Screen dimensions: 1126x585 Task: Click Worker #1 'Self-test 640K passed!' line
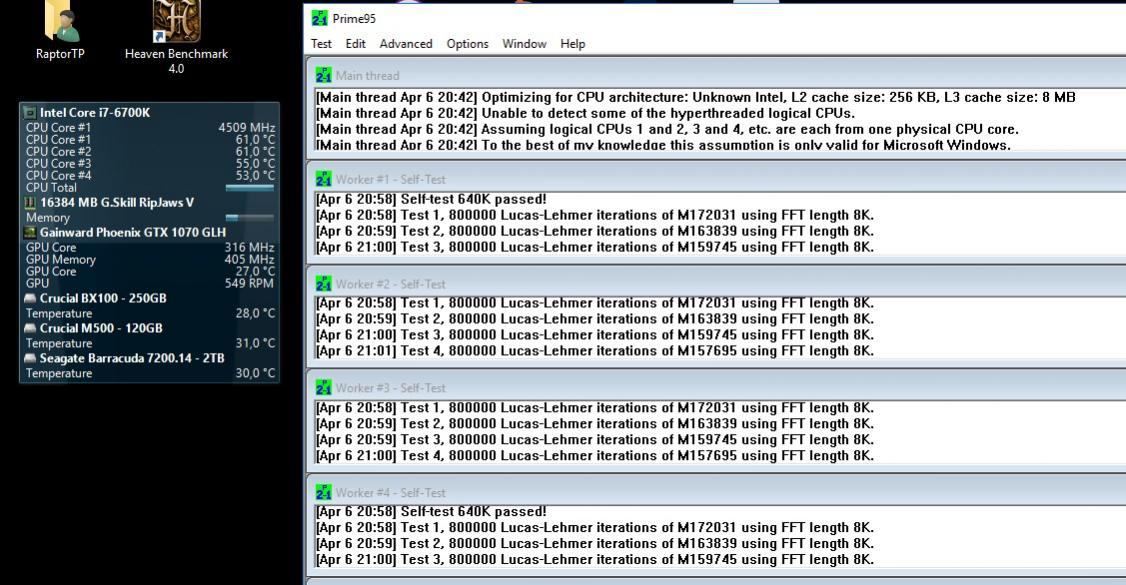[x=431, y=200]
